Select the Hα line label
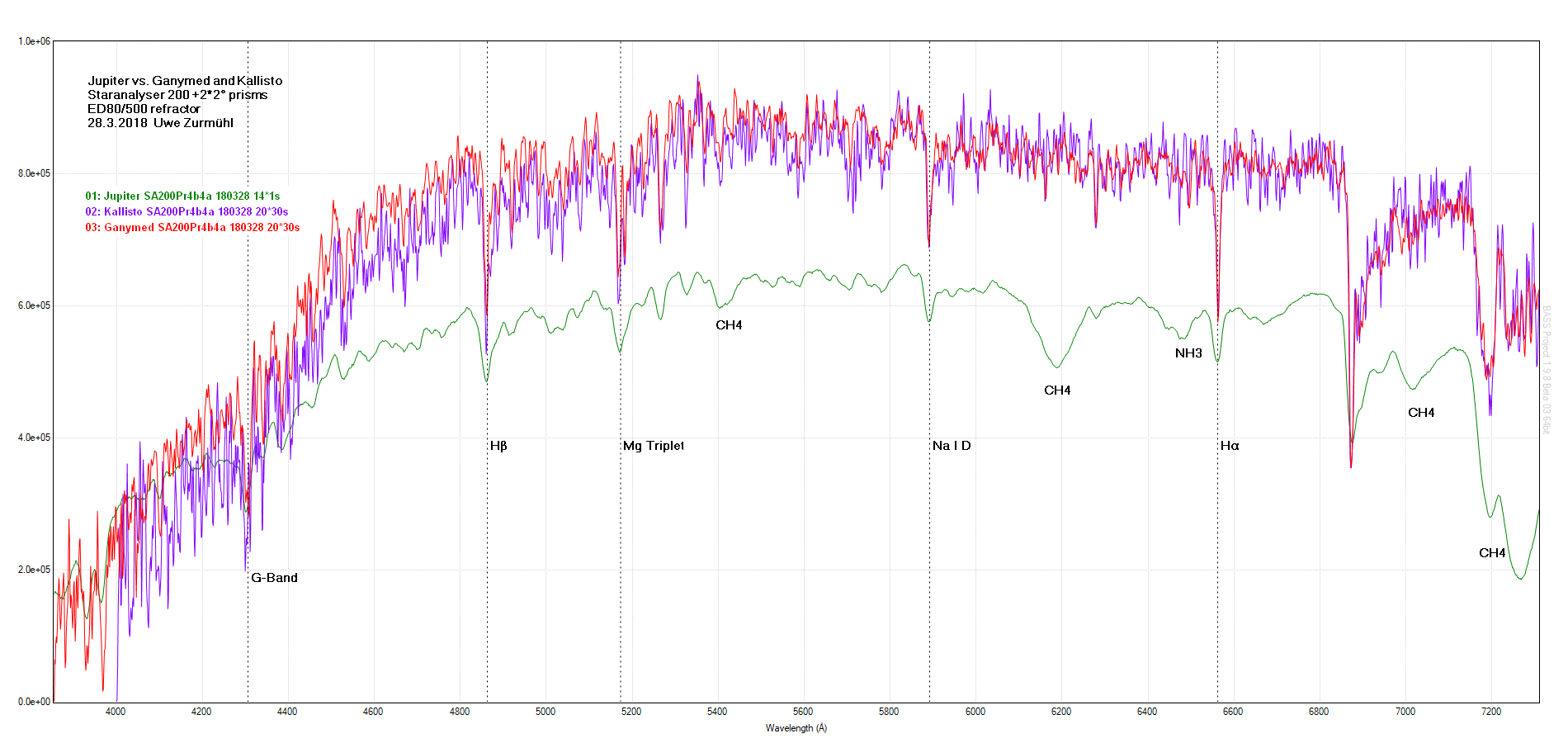 click(x=1230, y=446)
